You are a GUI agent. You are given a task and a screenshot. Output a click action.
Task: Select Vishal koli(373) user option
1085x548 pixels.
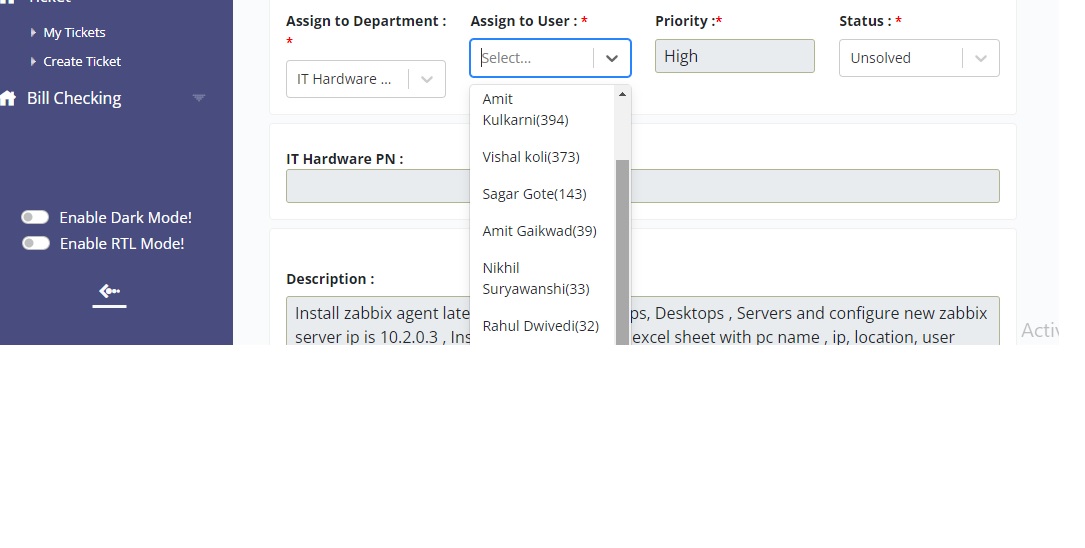coord(542,157)
